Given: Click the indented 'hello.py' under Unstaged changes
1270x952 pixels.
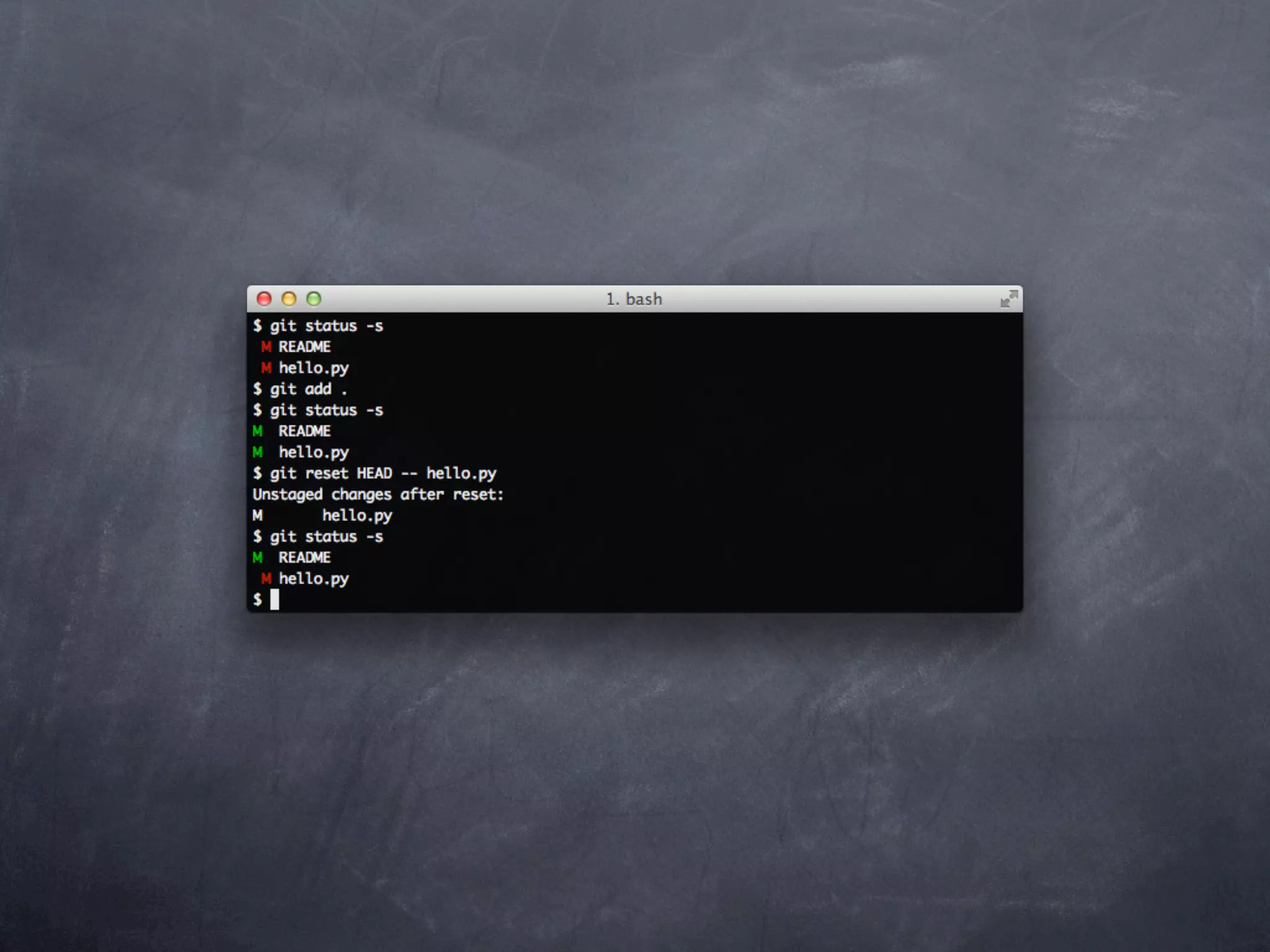Looking at the screenshot, I should click(x=357, y=516).
